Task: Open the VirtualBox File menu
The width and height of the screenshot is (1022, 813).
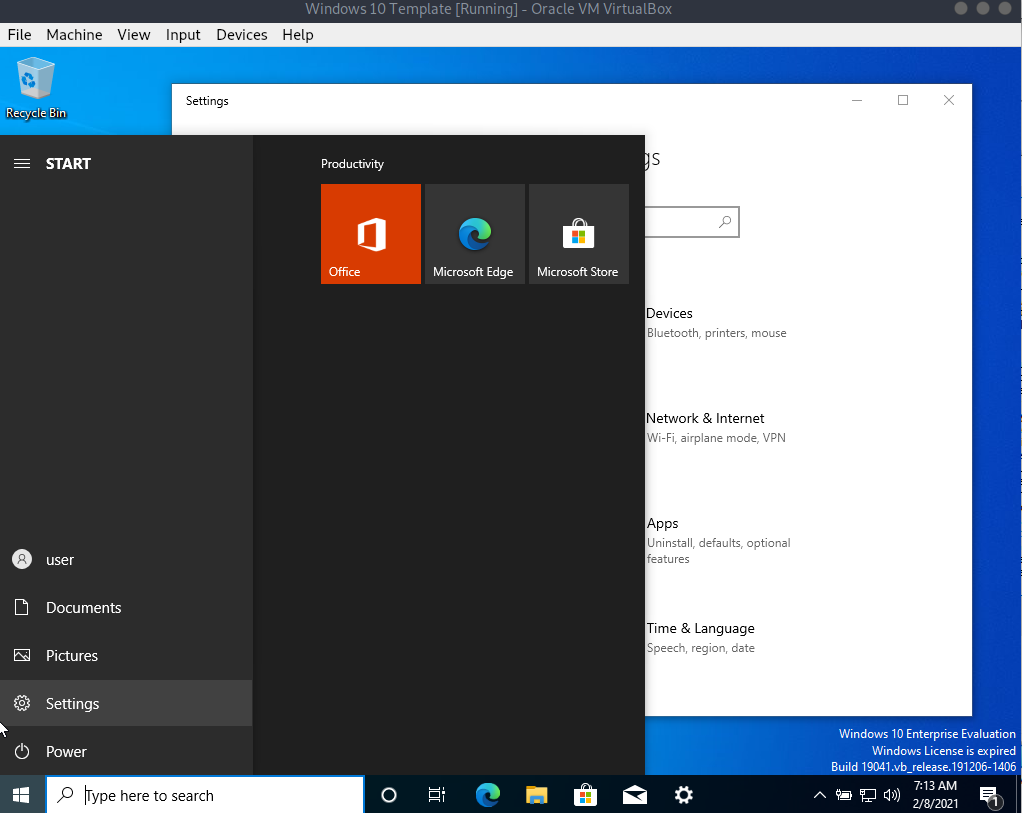Action: [x=20, y=35]
